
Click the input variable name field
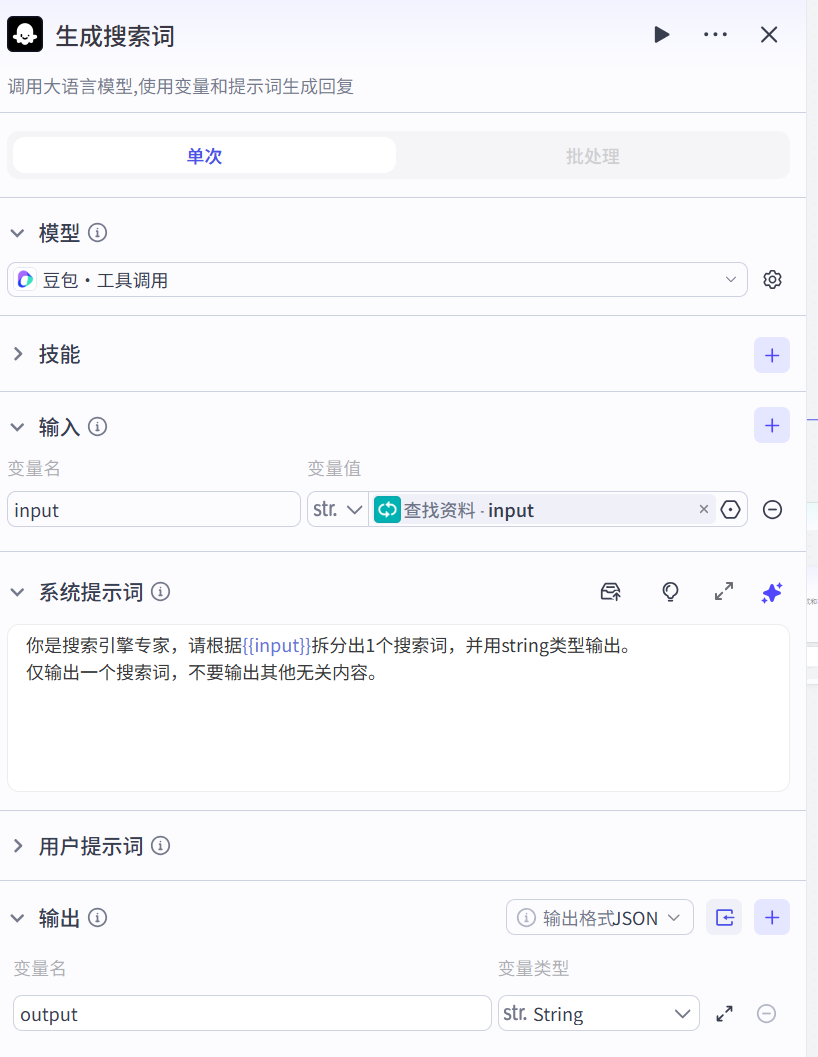153,510
